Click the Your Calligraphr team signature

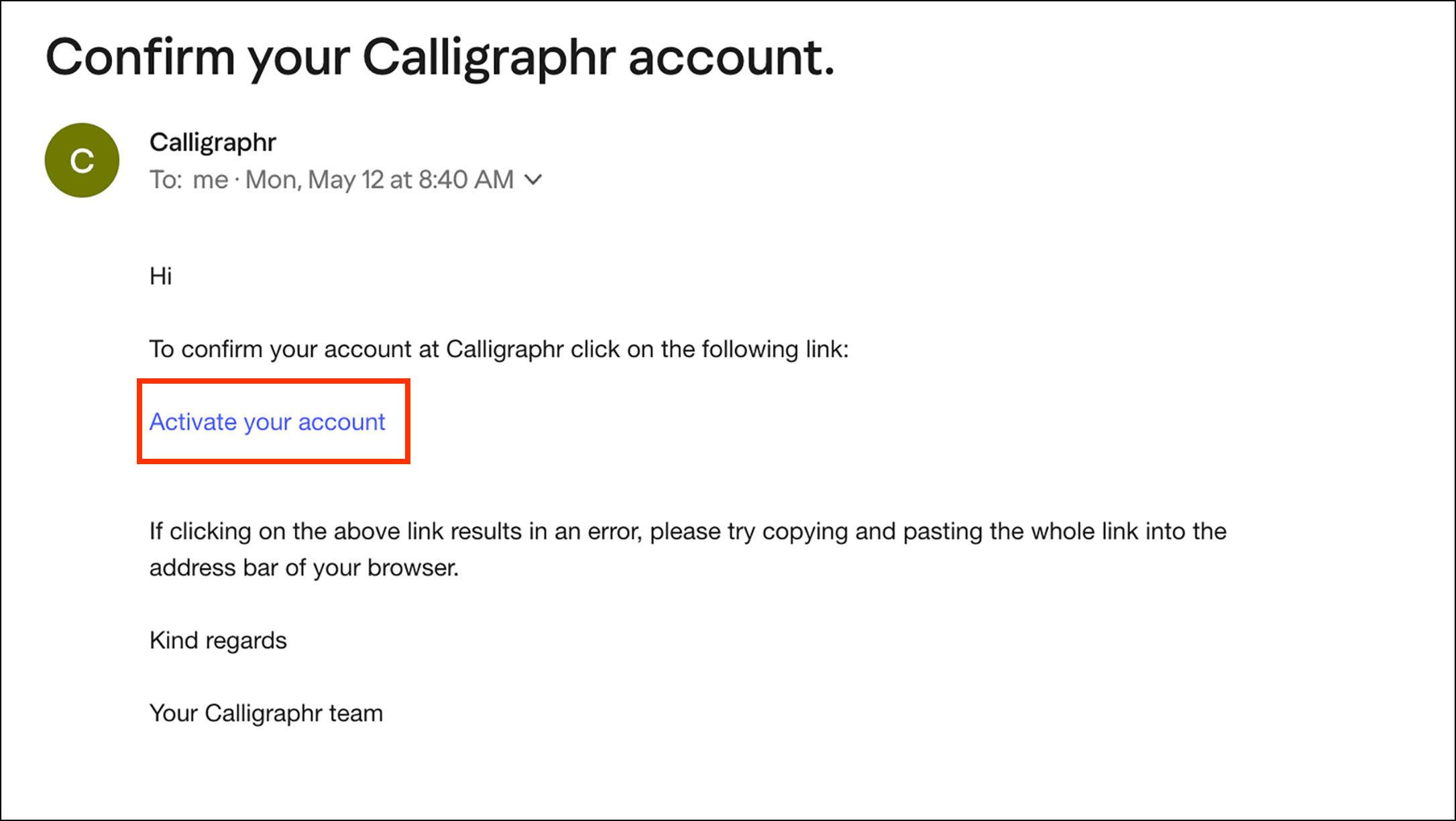click(x=266, y=713)
